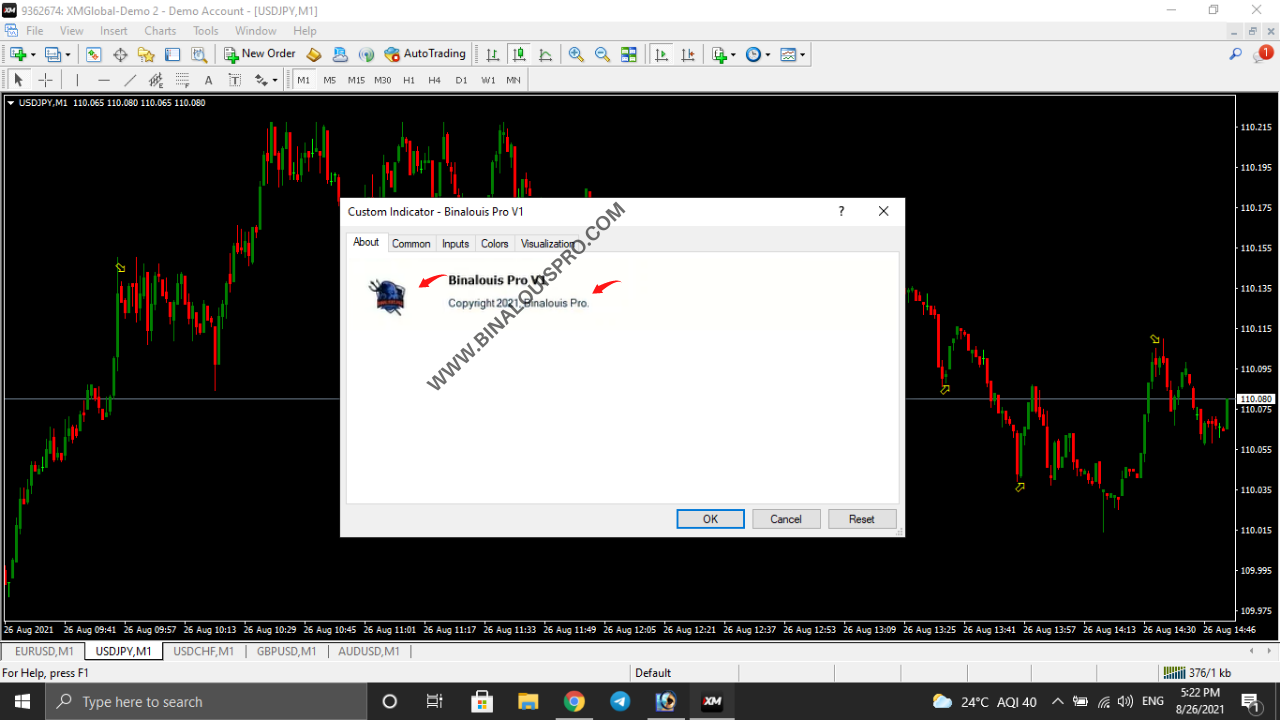The width and height of the screenshot is (1280, 720).
Task: Toggle Chart Shift
Action: (686, 54)
